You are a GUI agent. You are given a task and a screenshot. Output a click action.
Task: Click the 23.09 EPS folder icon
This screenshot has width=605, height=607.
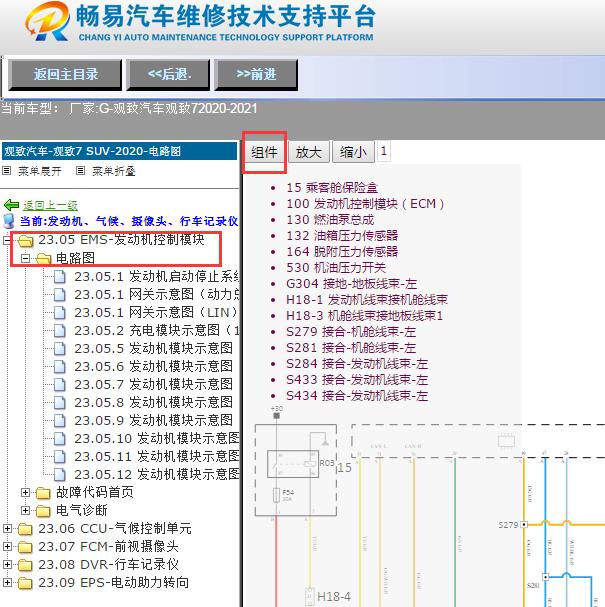[26, 583]
